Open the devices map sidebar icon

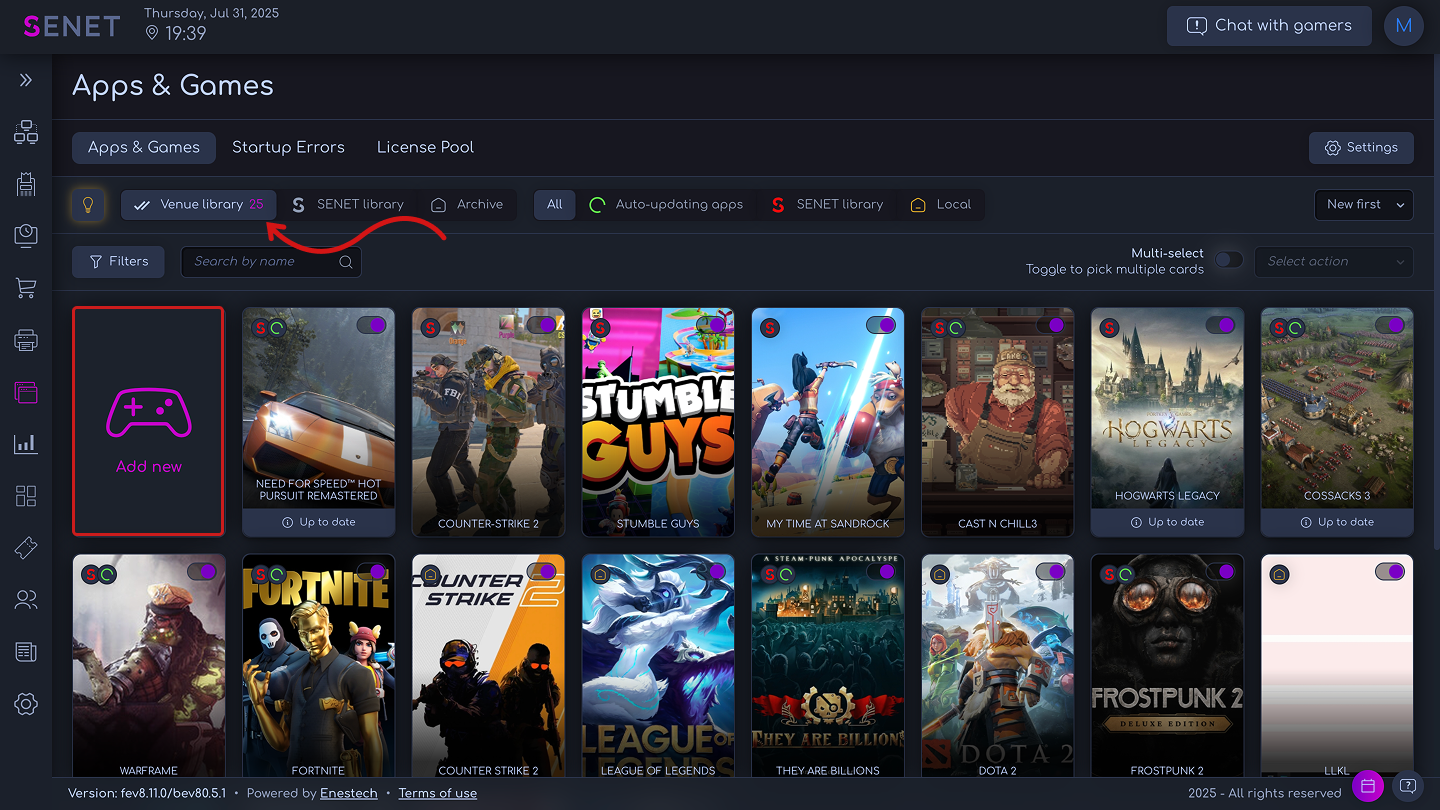25,132
